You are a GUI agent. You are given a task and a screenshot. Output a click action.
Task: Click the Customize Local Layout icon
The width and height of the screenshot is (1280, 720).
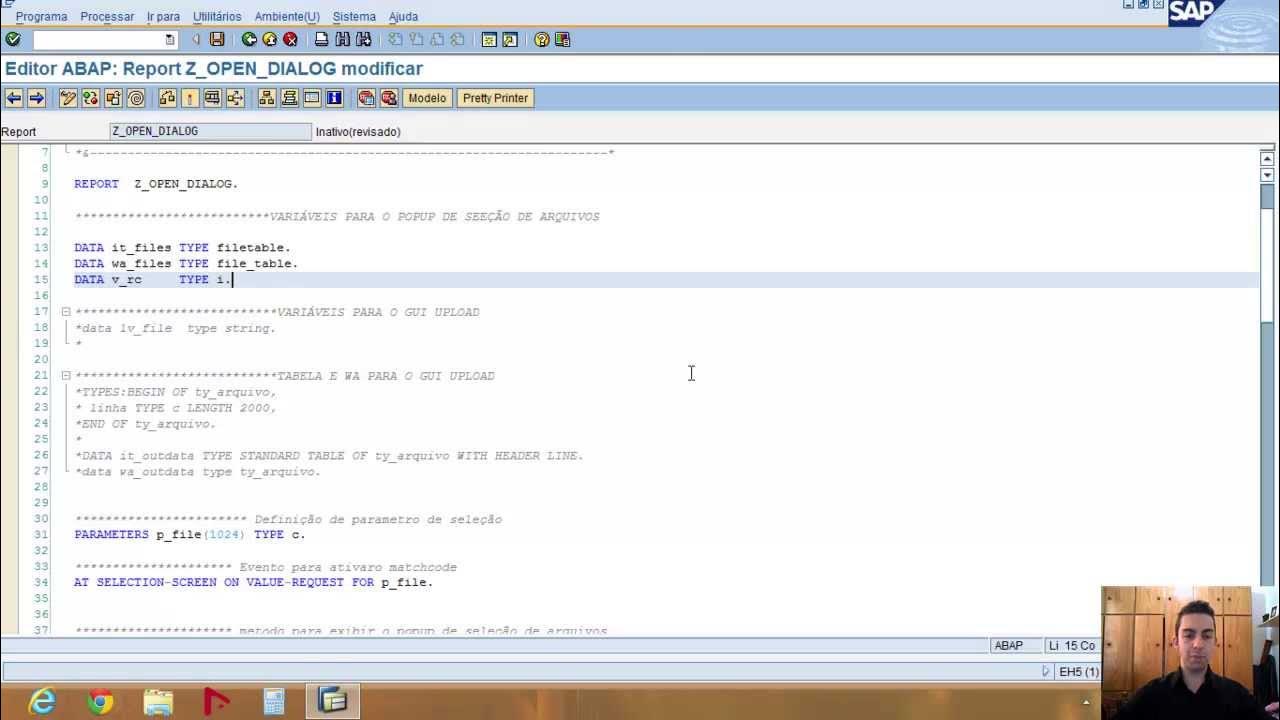pyautogui.click(x=563, y=39)
